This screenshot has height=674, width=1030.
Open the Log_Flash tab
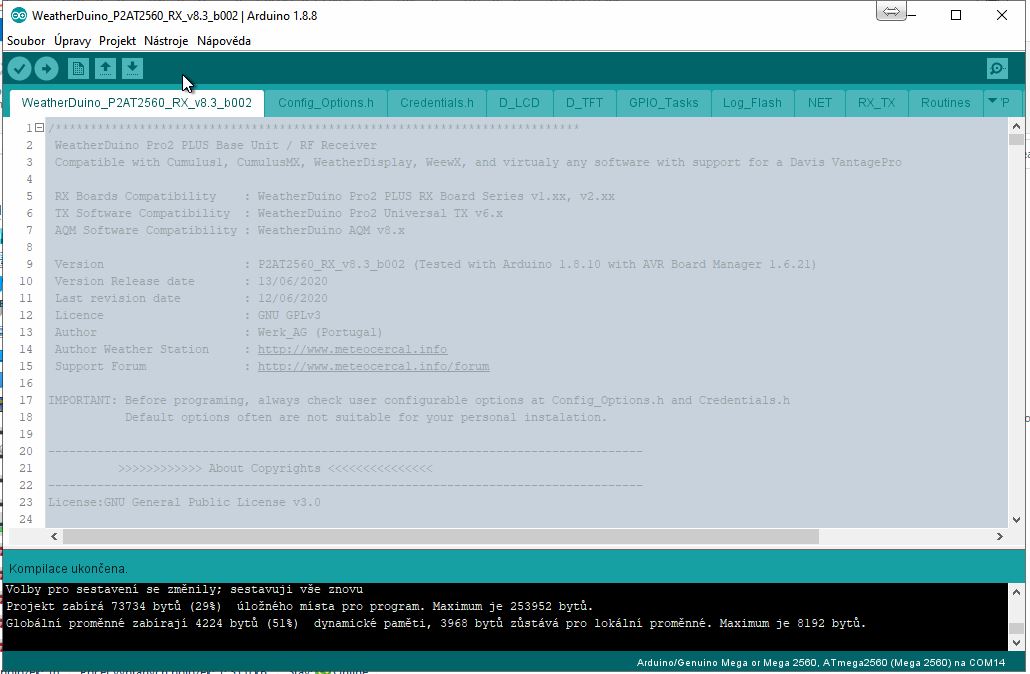pos(752,103)
